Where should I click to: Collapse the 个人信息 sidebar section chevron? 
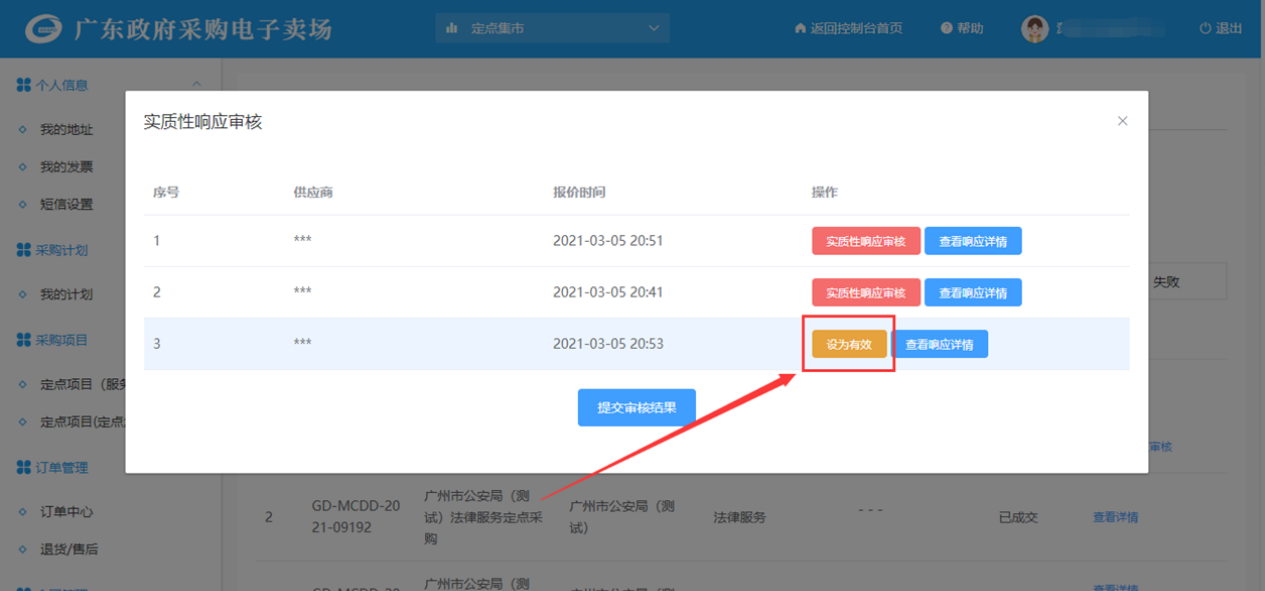(x=197, y=85)
